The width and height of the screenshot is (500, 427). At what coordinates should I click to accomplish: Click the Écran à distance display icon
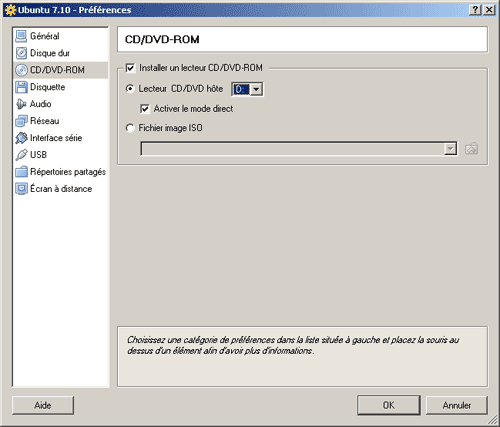21,189
